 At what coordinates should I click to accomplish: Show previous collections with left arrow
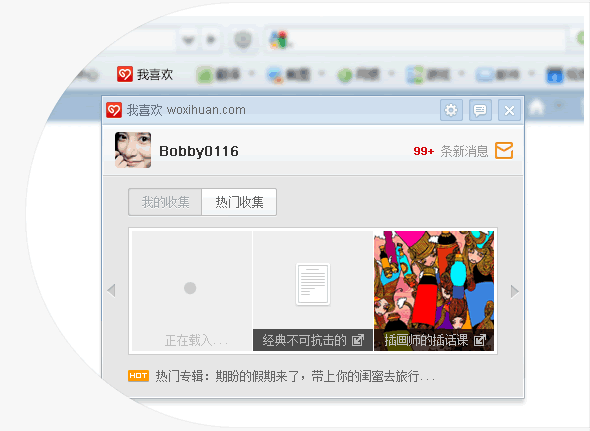[111, 290]
